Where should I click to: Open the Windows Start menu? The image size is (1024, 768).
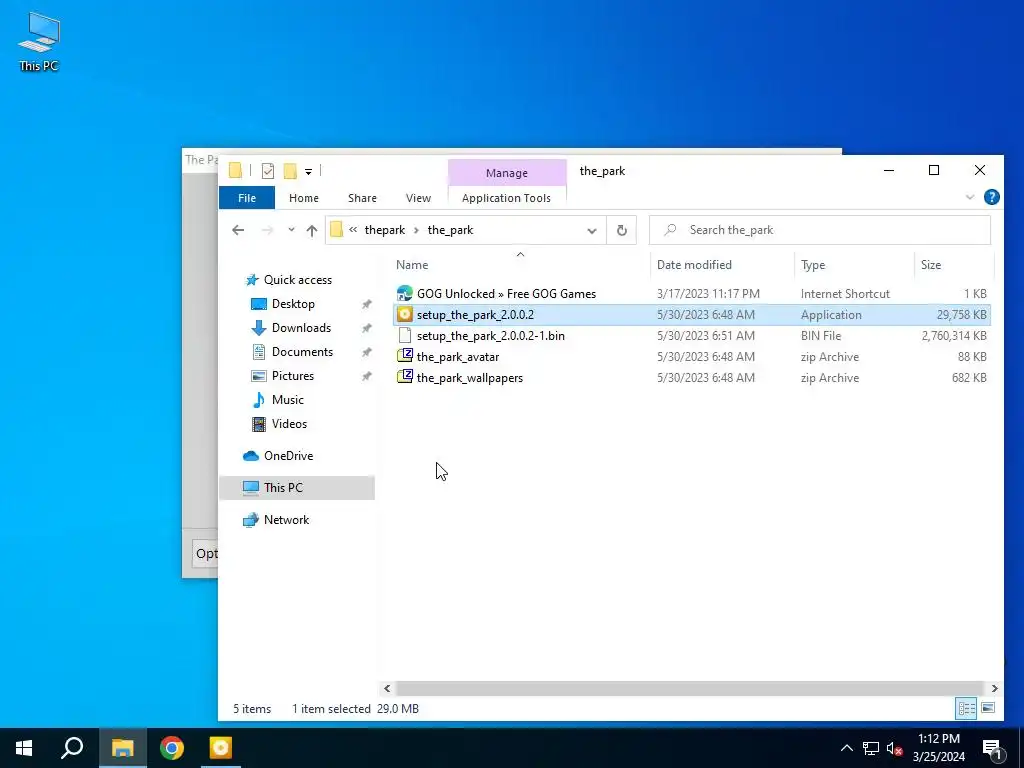[x=24, y=748]
